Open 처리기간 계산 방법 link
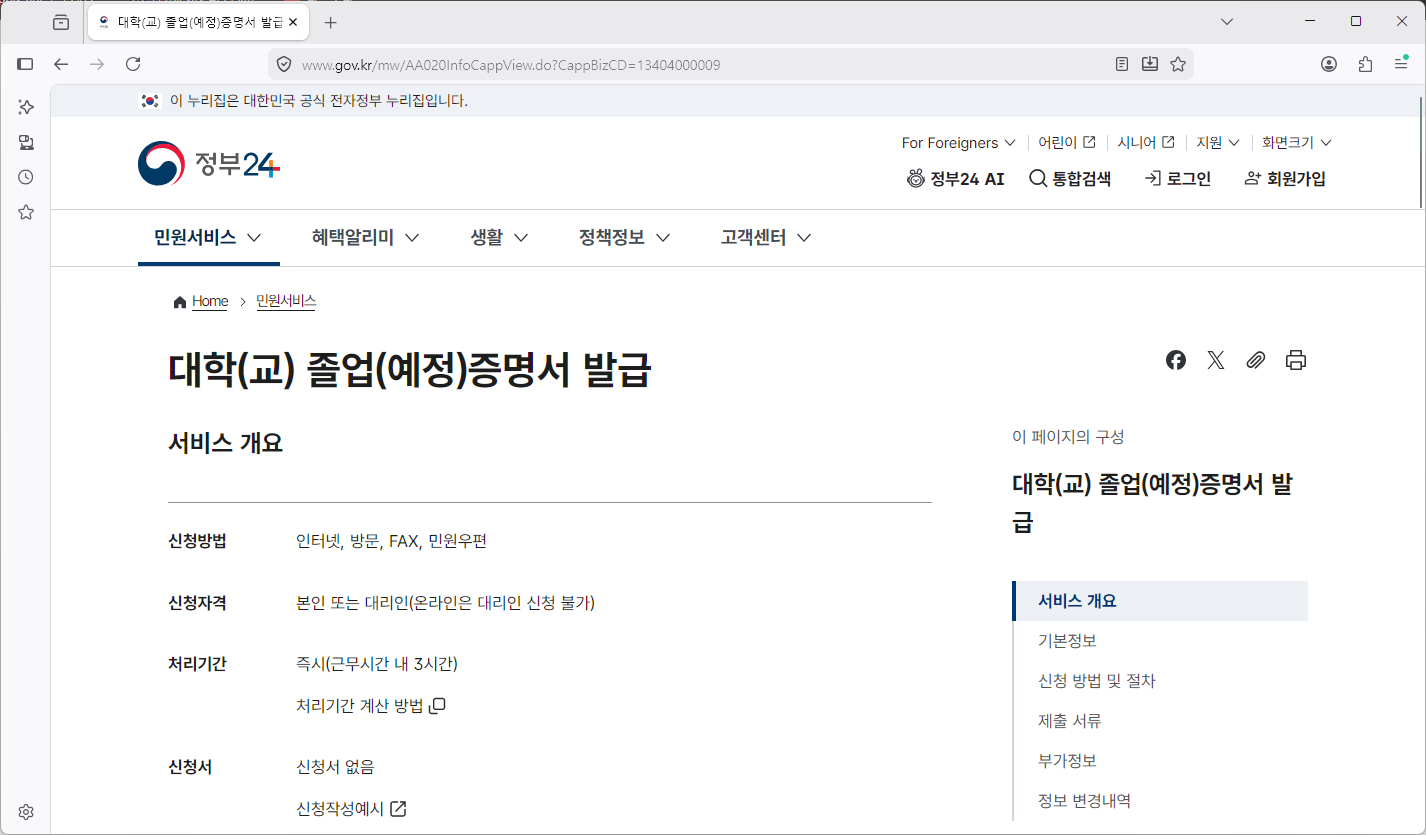 click(371, 706)
